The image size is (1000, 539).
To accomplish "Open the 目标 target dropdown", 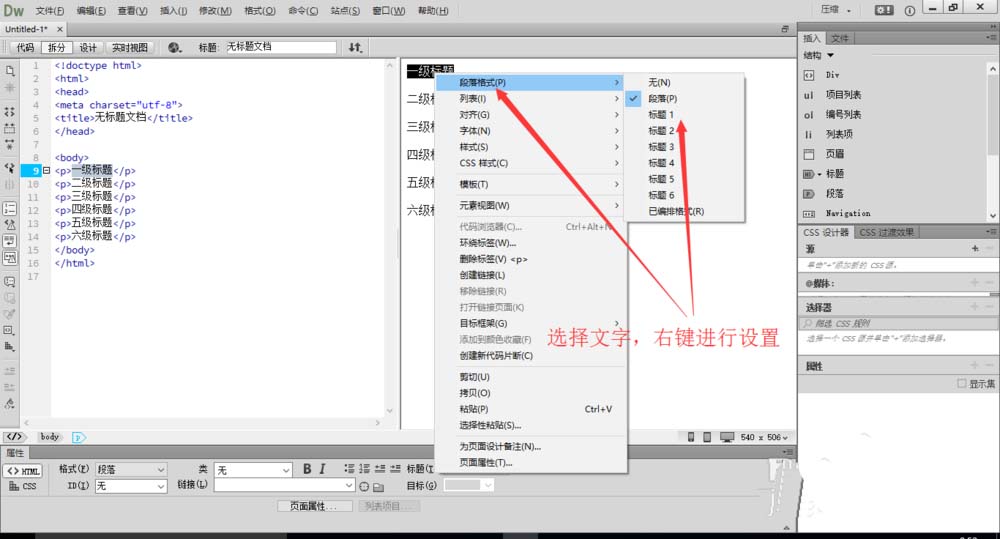I will point(469,485).
